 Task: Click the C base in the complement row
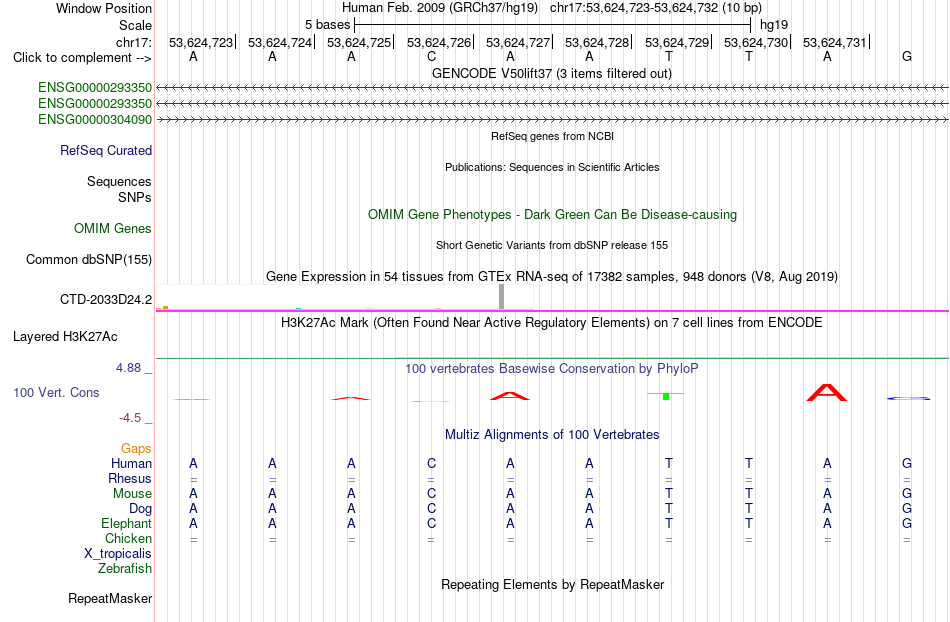point(431,56)
